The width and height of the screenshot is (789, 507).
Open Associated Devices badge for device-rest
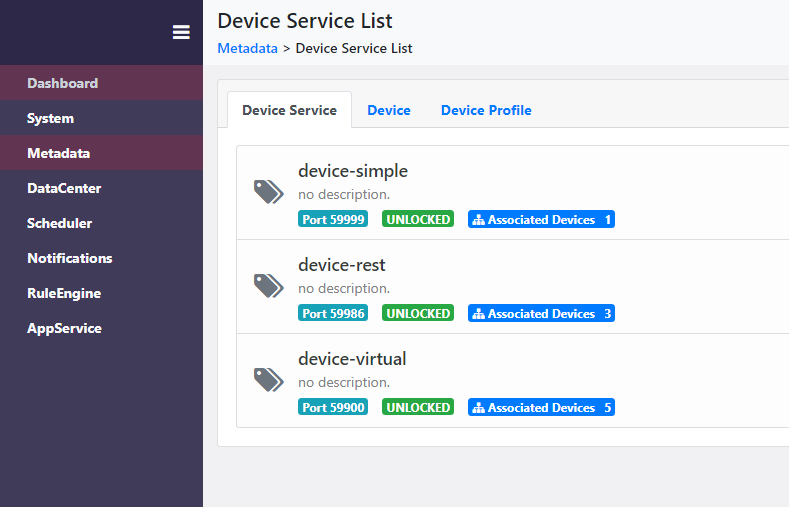click(541, 313)
